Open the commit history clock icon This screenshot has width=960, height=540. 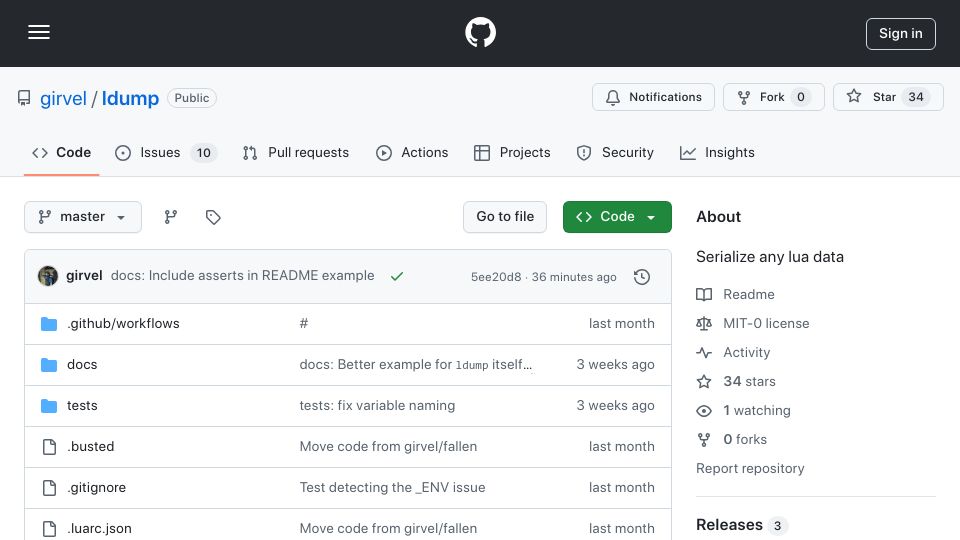[642, 277]
